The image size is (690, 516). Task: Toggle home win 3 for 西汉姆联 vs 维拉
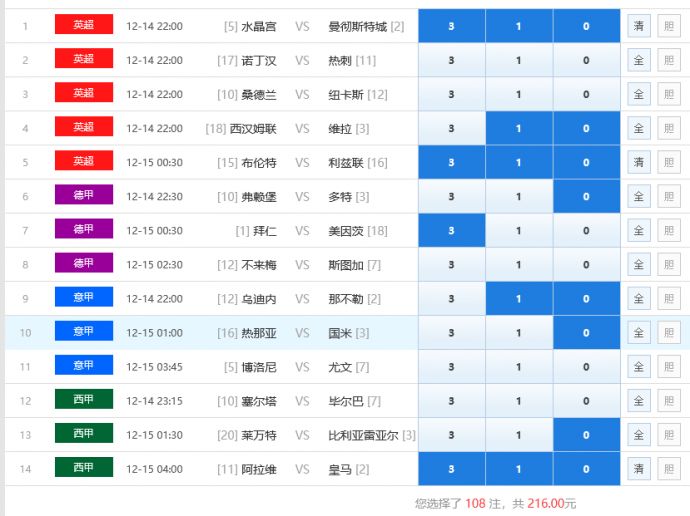pos(451,128)
